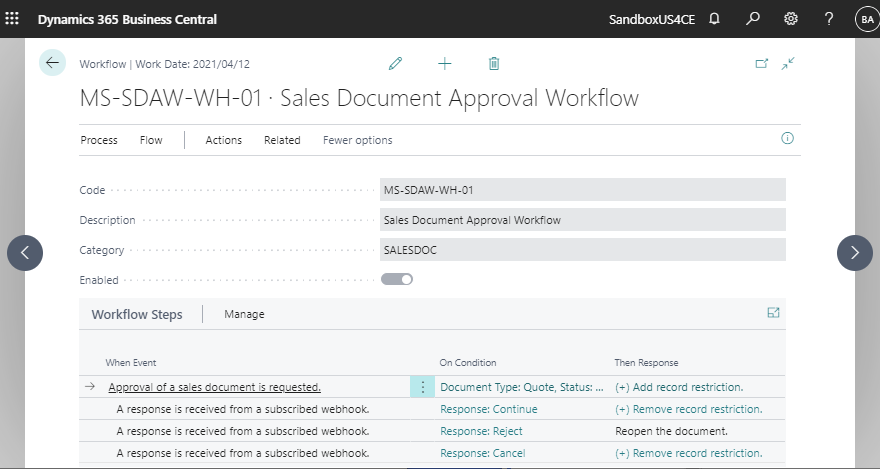Click the Code field

(x=583, y=190)
